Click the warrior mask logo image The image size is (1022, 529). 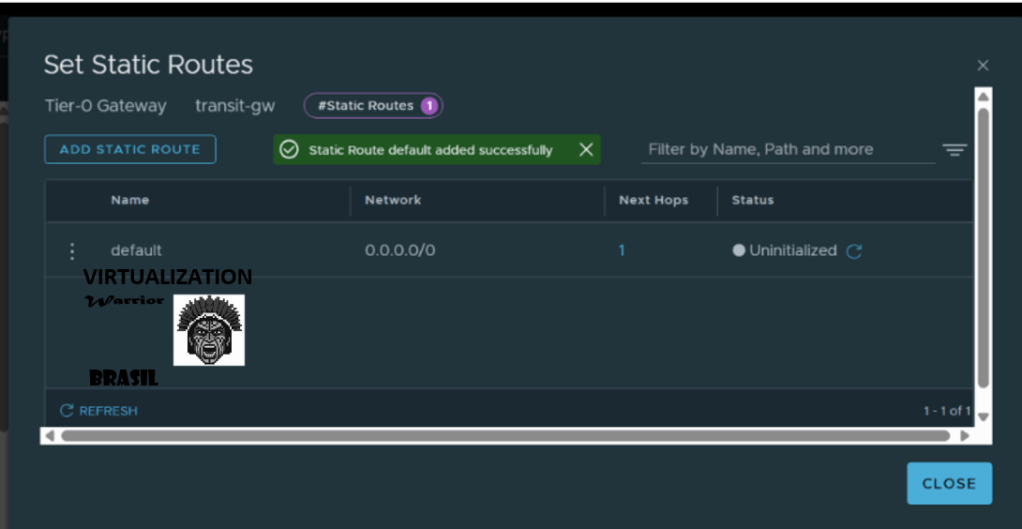click(x=209, y=330)
